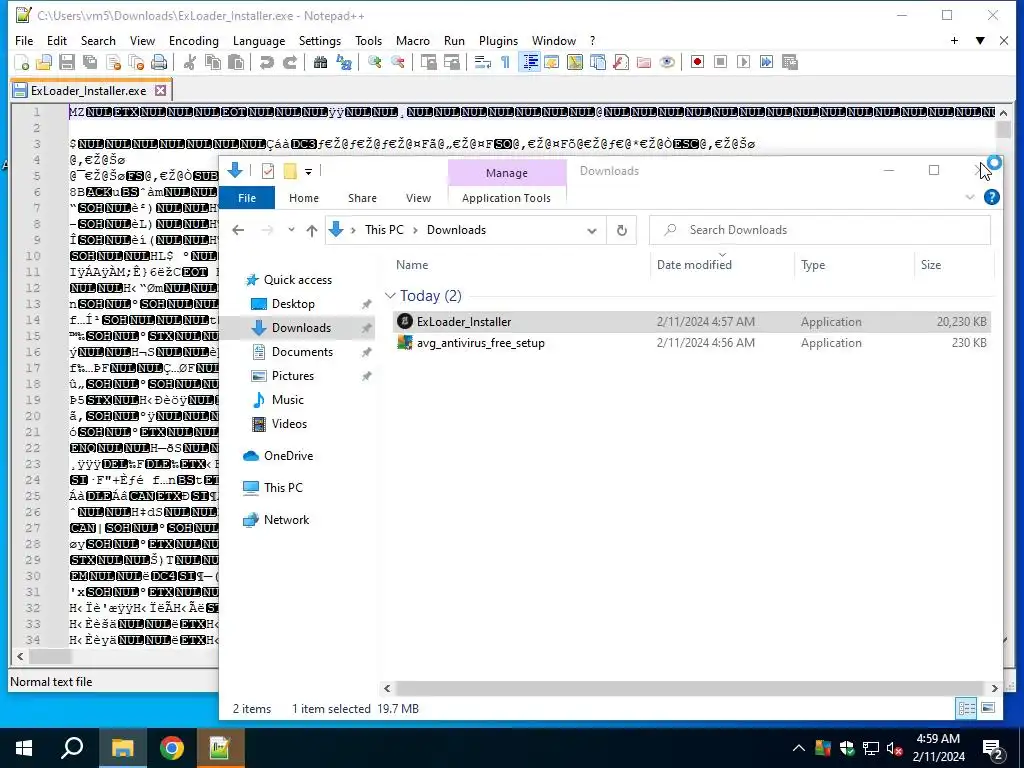Switch to the Share ribbon tab
1024x768 pixels.
click(362, 198)
